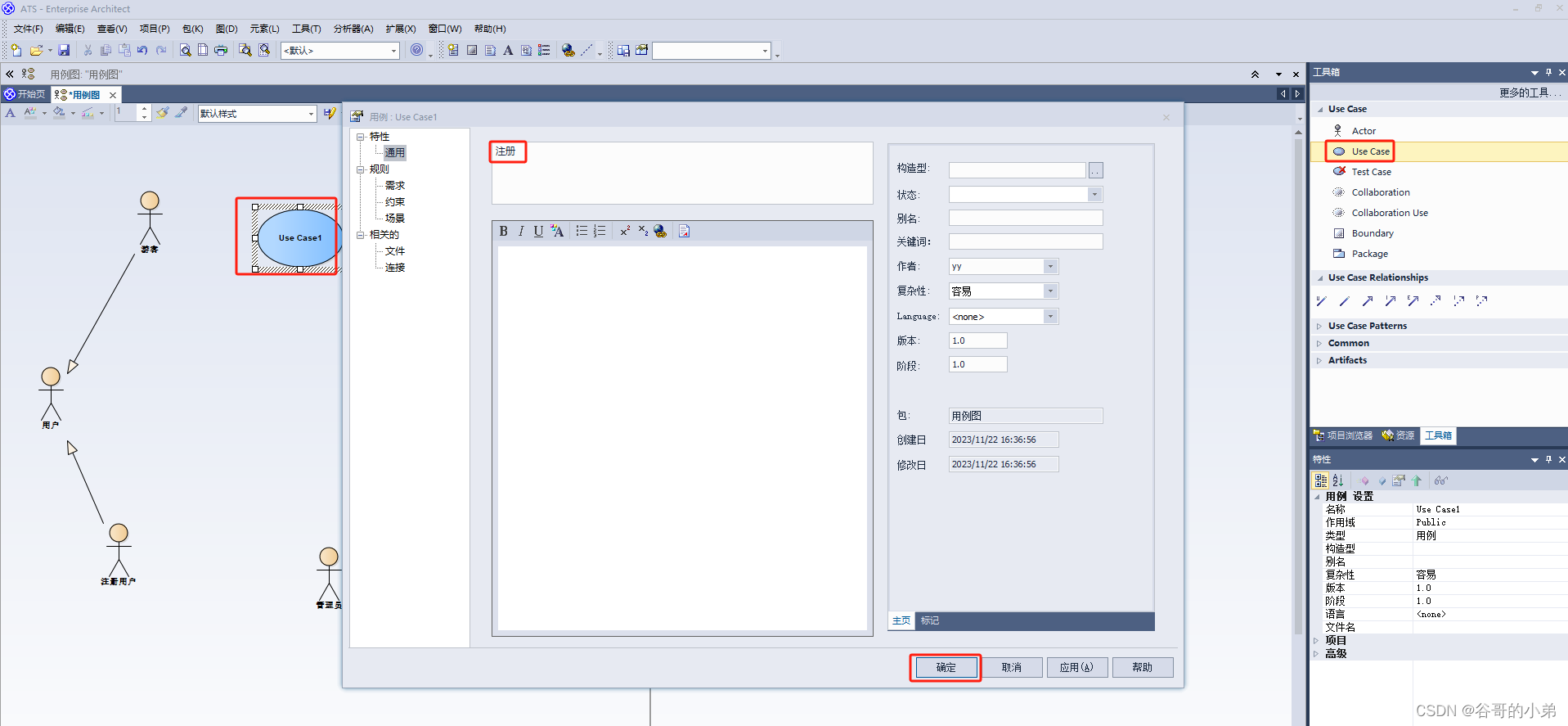Switch to the 标记 tab in dialog
The width and height of the screenshot is (1568, 726).
point(930,620)
